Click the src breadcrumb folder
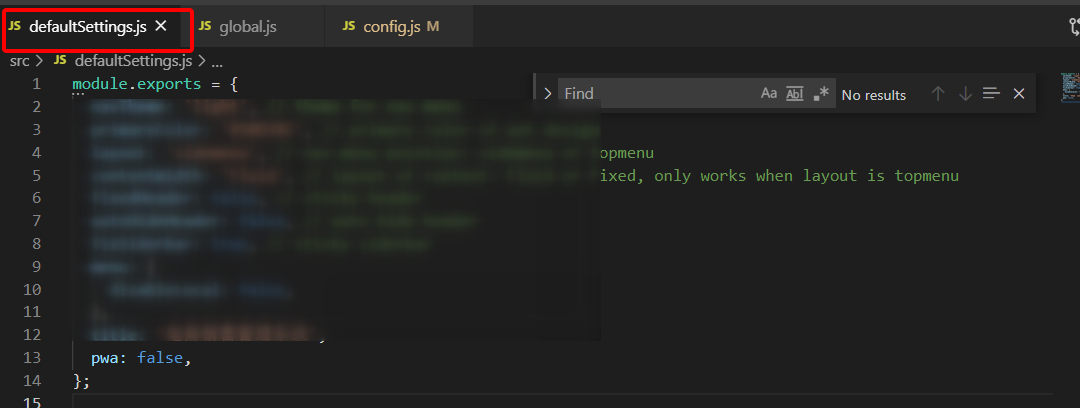1080x408 pixels. coord(20,61)
